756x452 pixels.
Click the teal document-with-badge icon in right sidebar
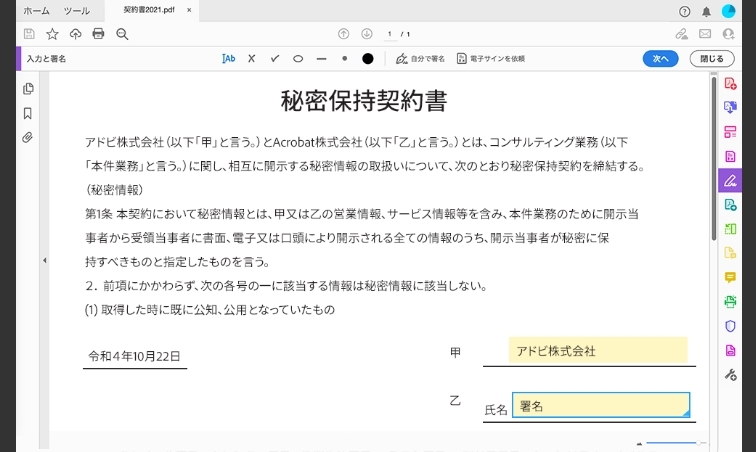730,205
